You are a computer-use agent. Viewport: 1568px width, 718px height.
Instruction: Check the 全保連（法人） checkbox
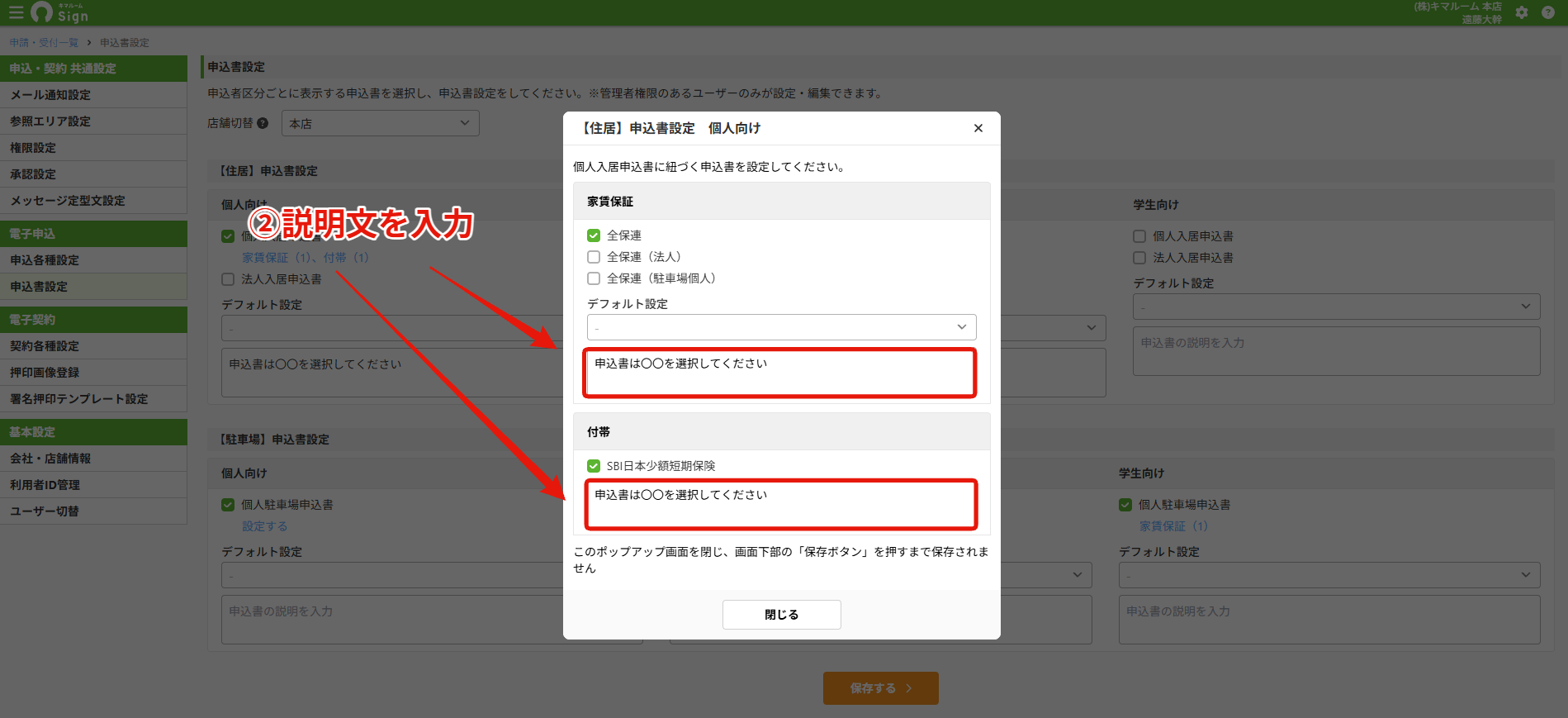594,257
